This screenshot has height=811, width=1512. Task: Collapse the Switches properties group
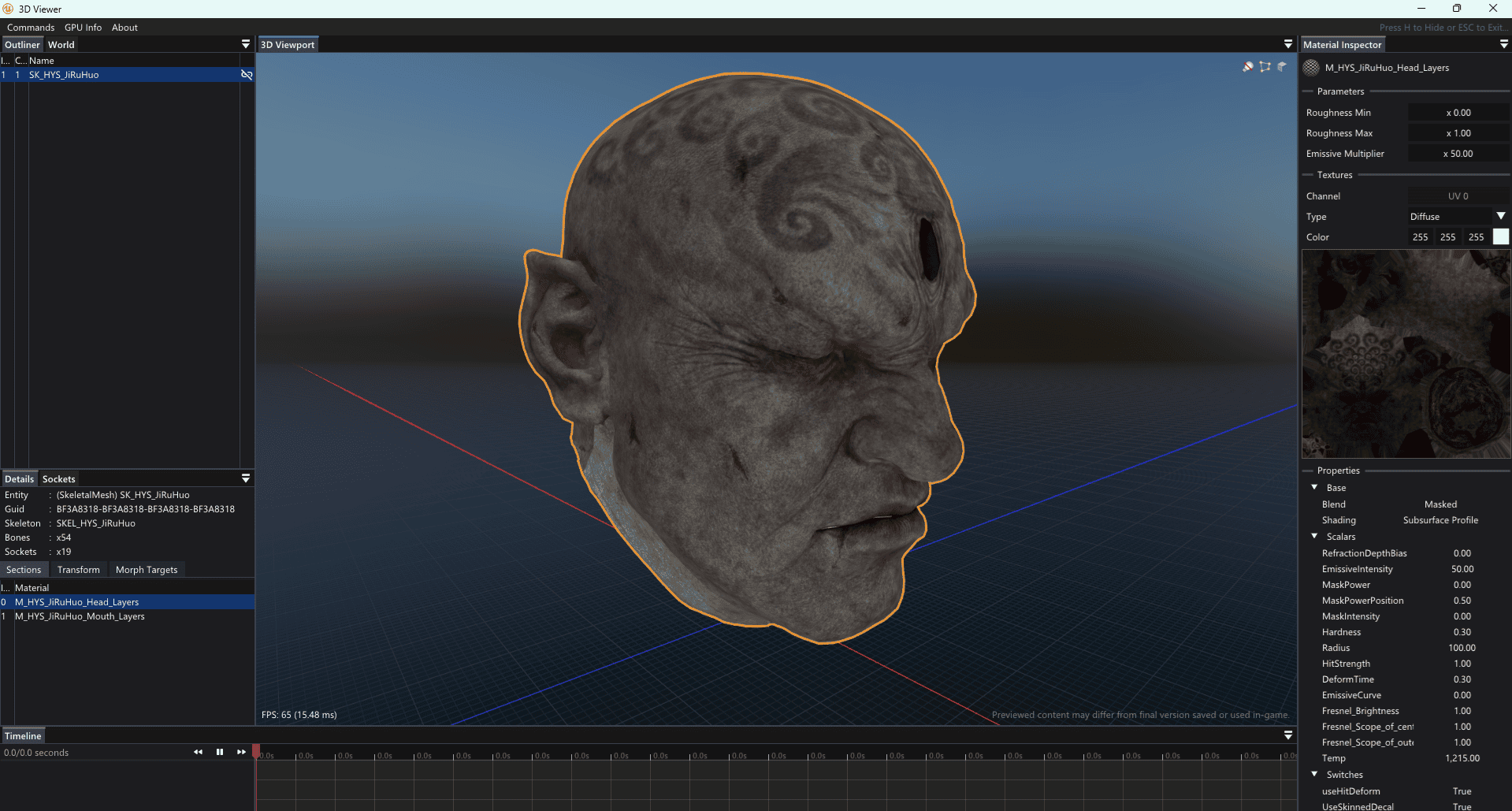(1314, 774)
